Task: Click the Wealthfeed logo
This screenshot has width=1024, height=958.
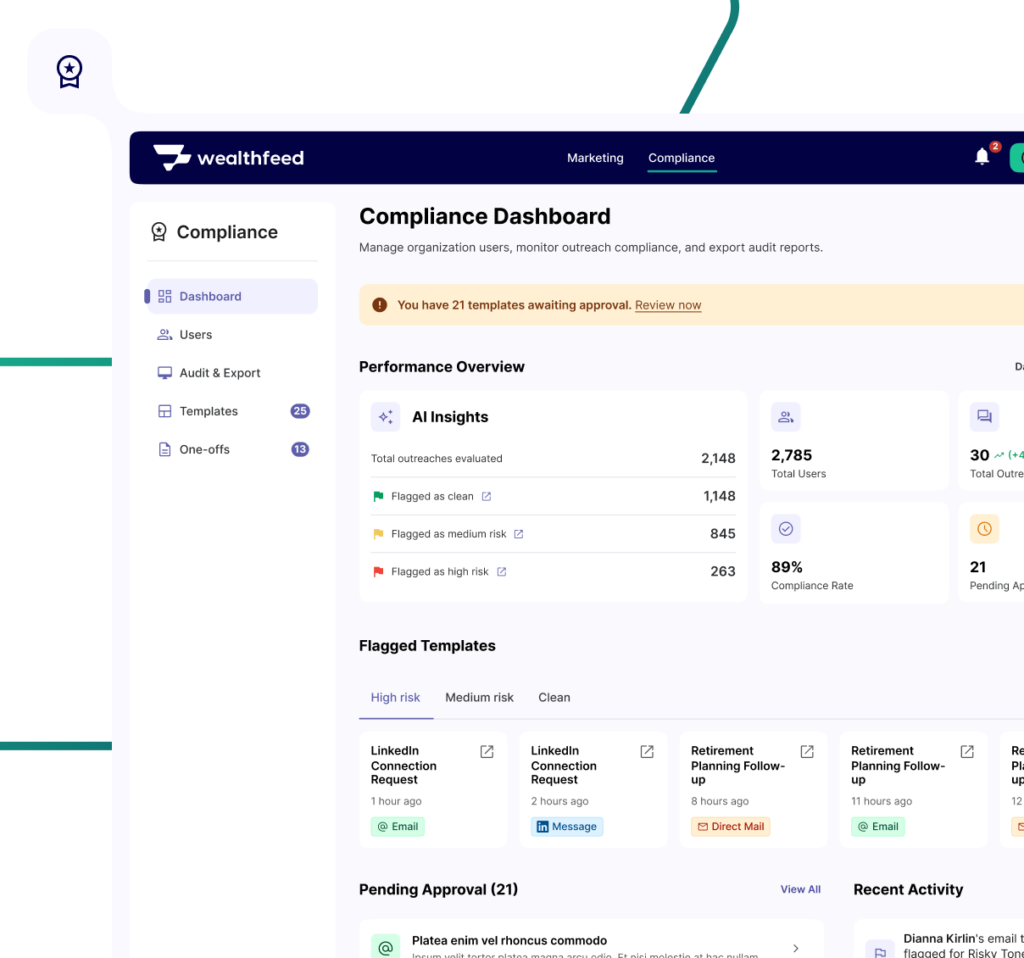Action: 229,158
